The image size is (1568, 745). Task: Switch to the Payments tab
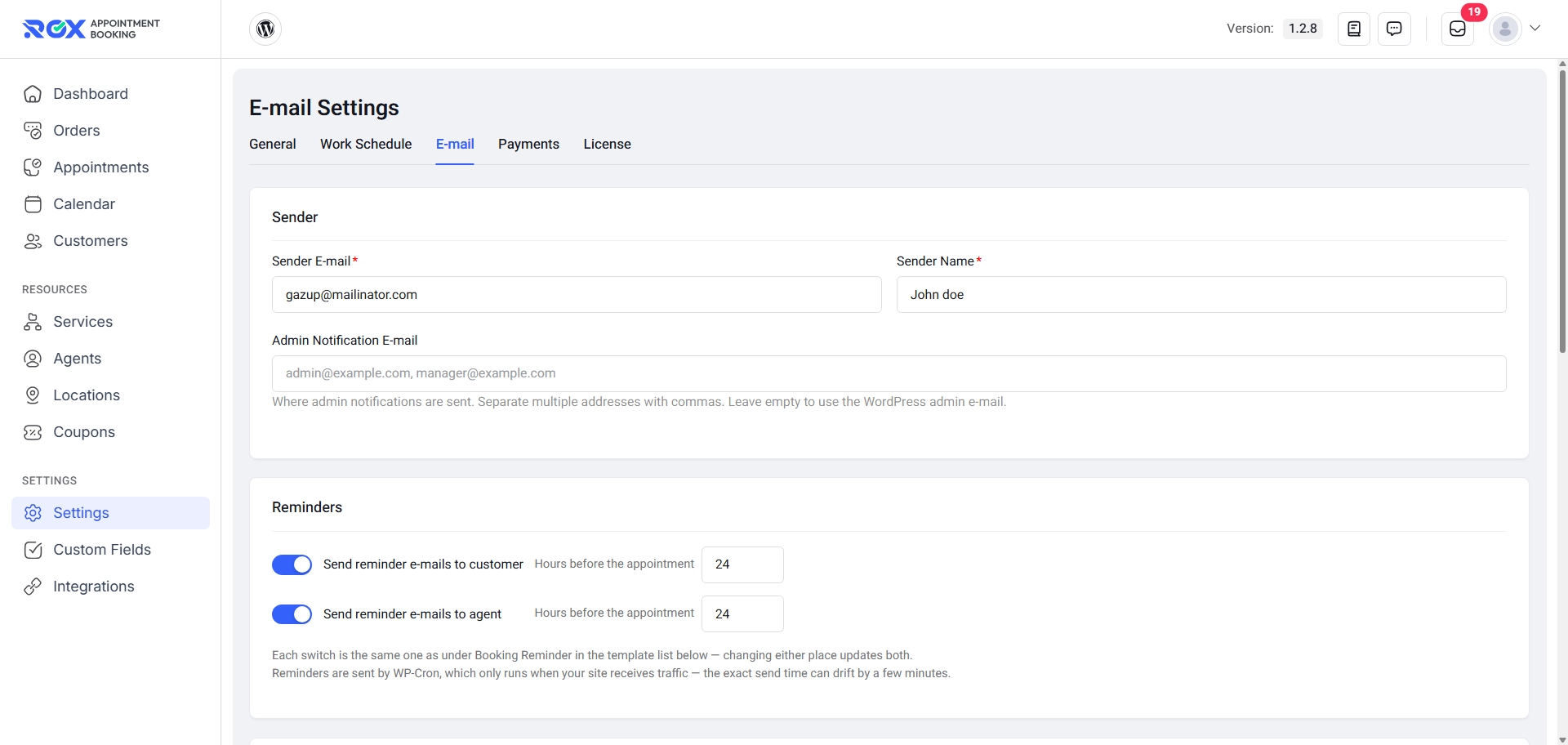point(528,144)
